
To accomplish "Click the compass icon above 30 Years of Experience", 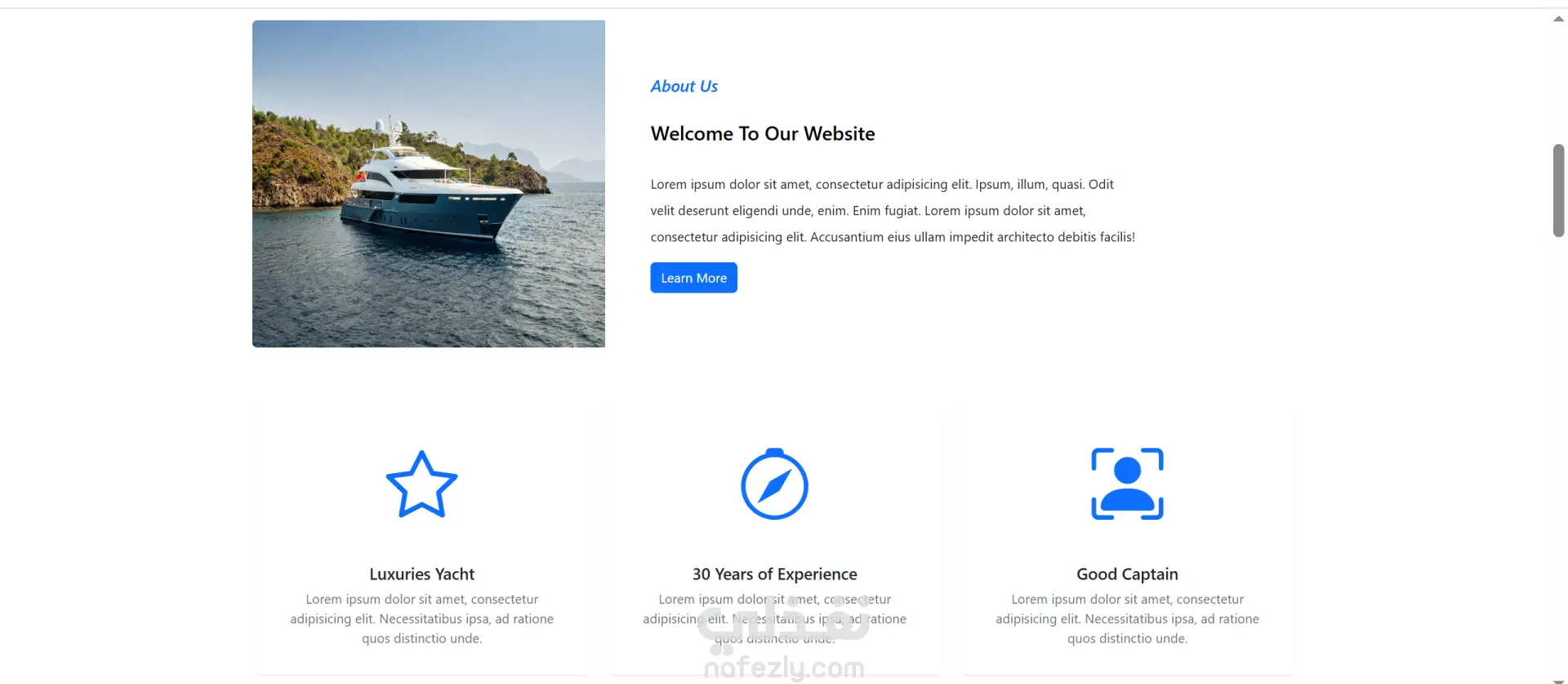I will (774, 484).
